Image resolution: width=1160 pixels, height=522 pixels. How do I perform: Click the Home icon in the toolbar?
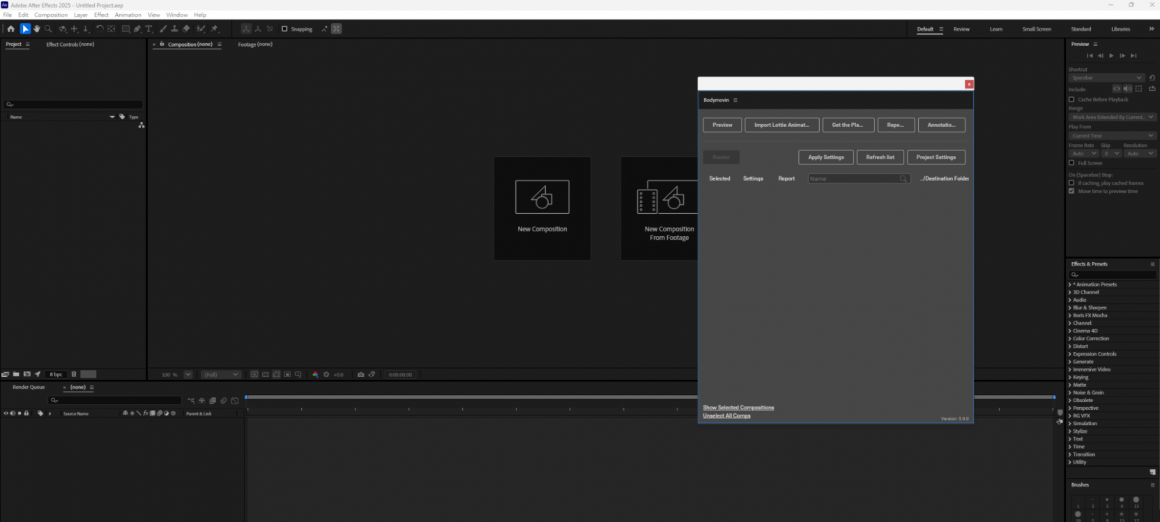pyautogui.click(x=11, y=29)
